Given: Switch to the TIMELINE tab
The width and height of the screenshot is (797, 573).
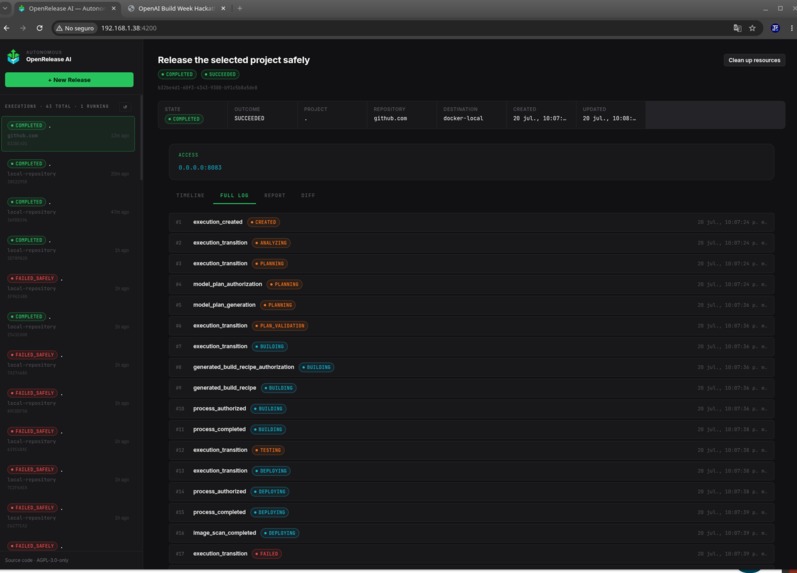Looking at the screenshot, I should click(190, 195).
